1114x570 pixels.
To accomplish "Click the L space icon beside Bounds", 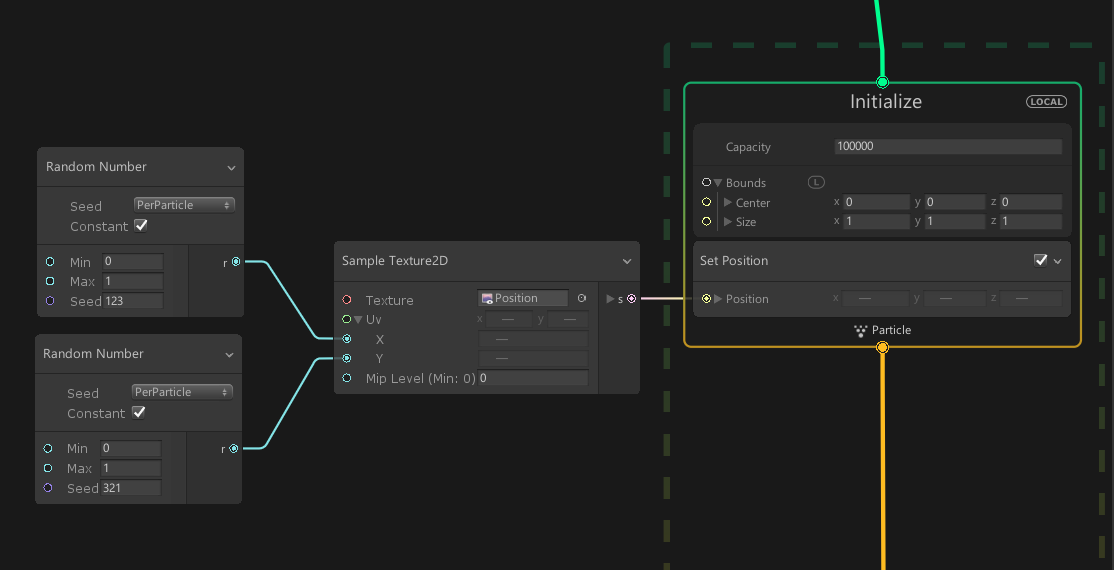I will click(x=816, y=182).
